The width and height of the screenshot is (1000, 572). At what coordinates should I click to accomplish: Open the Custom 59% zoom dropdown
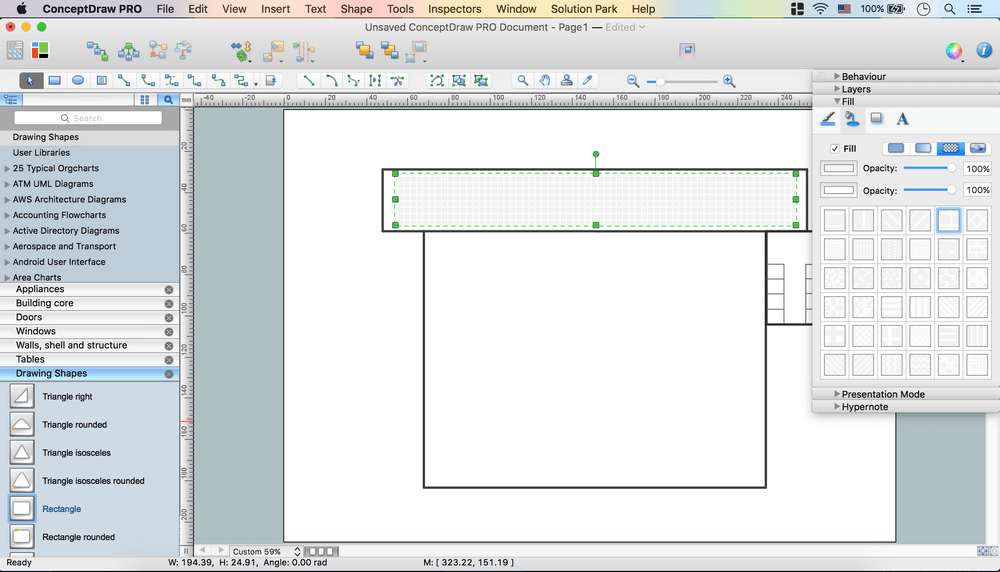point(266,551)
